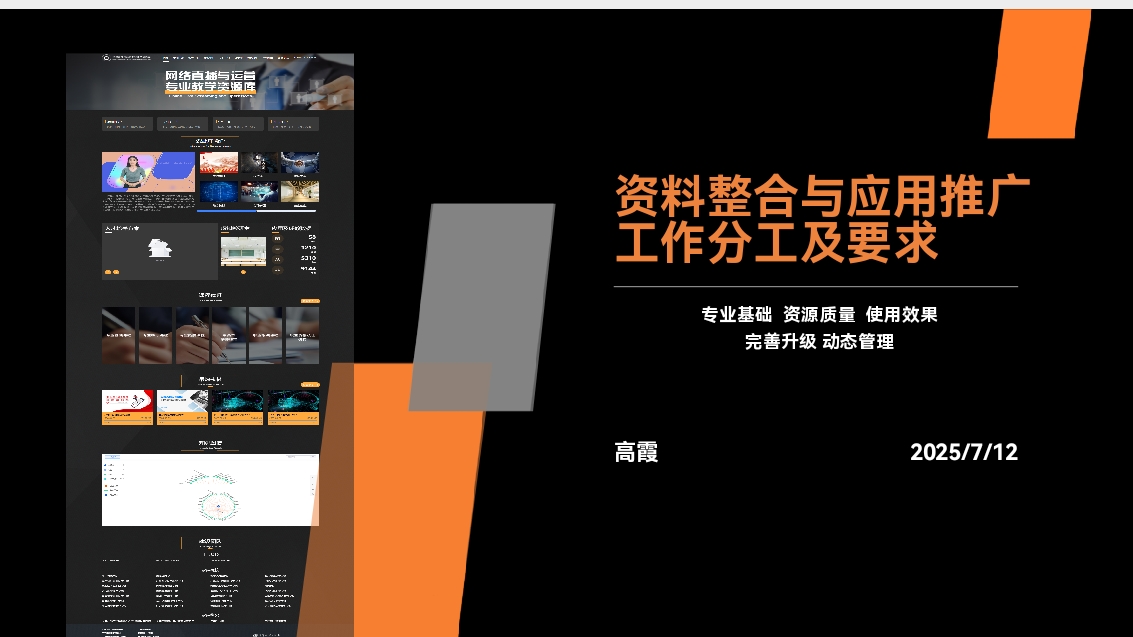
Task: Click the first round statistics icon beside the classroom photo
Action: (278, 238)
